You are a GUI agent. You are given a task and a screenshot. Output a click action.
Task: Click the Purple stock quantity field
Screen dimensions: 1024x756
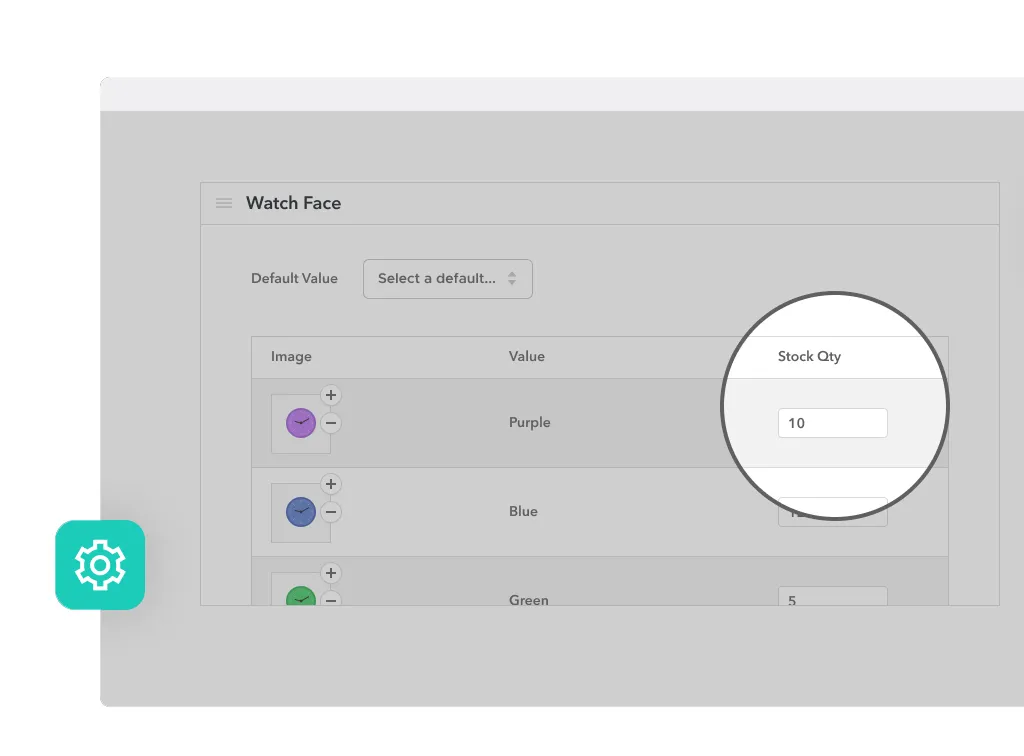click(833, 423)
